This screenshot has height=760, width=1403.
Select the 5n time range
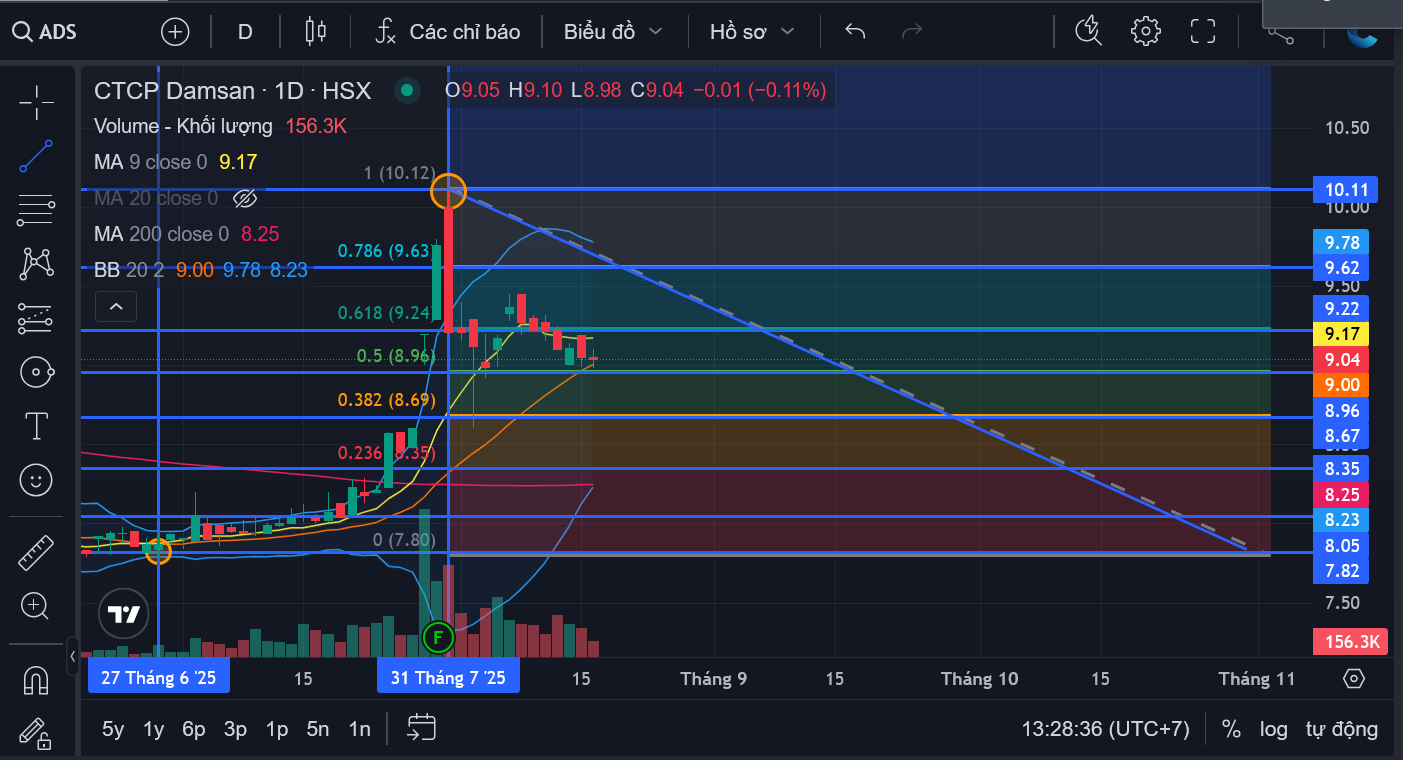tap(317, 729)
